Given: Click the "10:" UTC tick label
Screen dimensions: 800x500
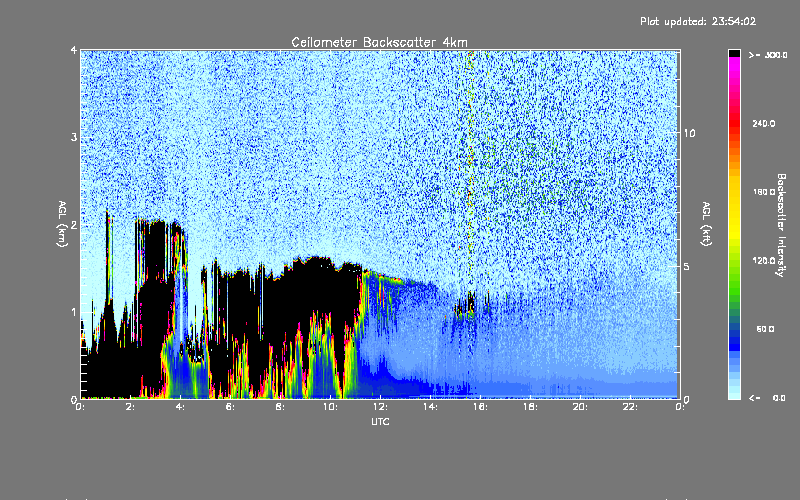Looking at the screenshot, I should click(330, 407).
